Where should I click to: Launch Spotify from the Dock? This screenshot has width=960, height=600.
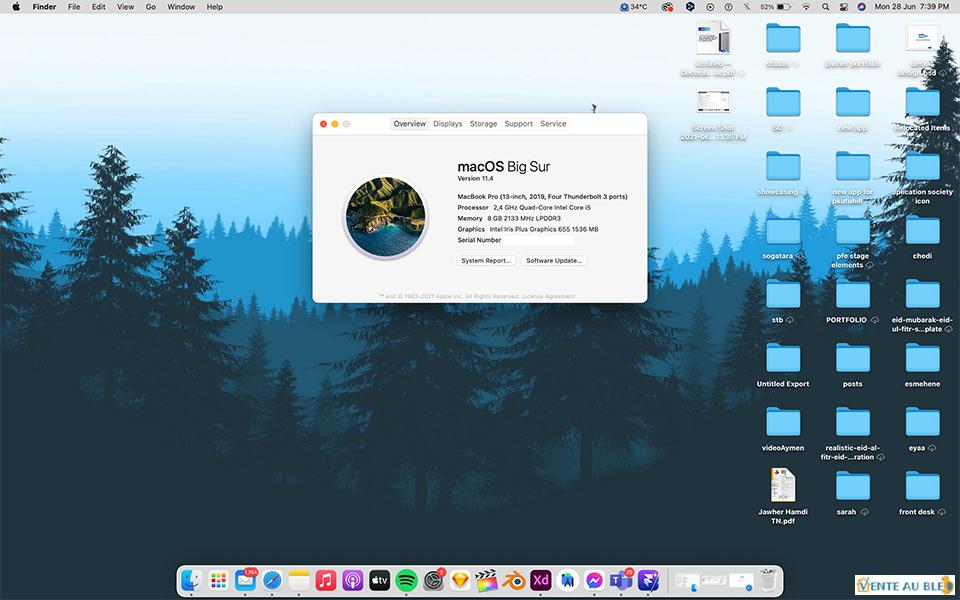pyautogui.click(x=407, y=580)
